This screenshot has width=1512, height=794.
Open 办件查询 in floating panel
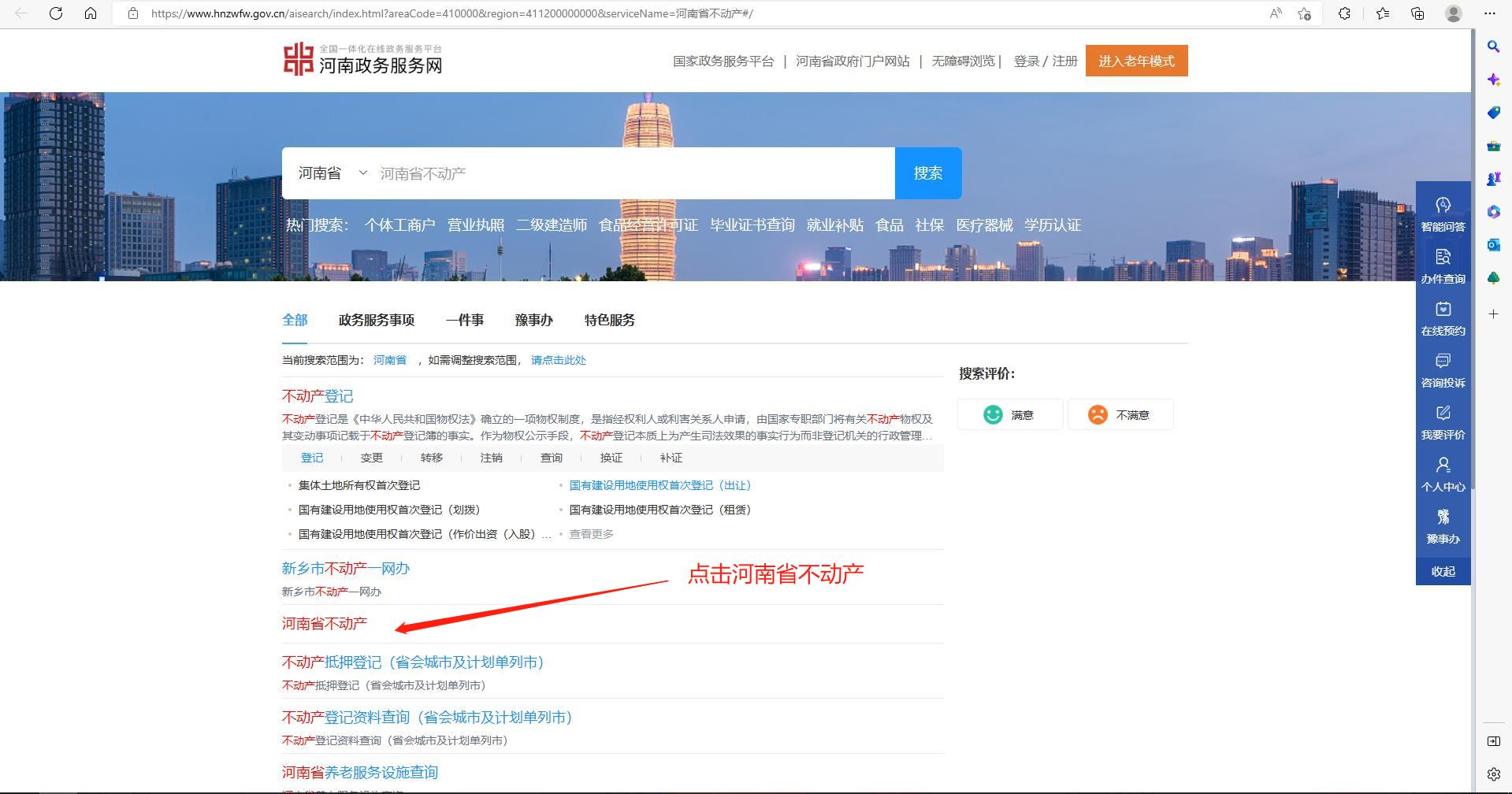coord(1443,266)
